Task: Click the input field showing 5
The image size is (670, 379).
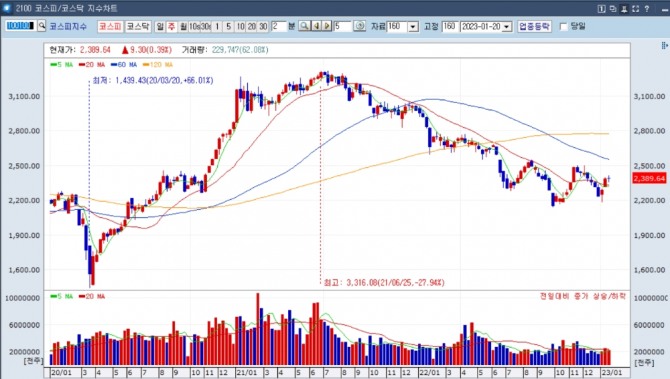Action: [343, 26]
